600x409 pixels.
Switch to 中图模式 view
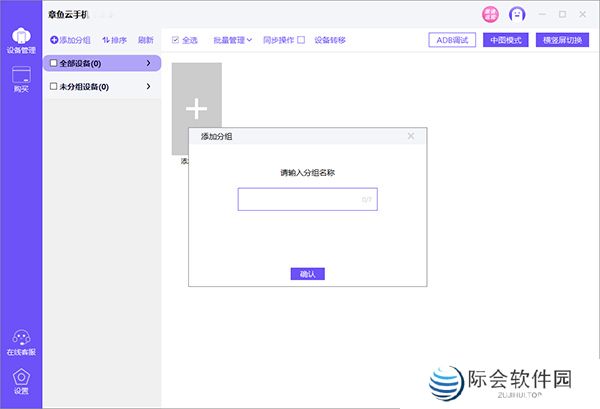[x=505, y=40]
